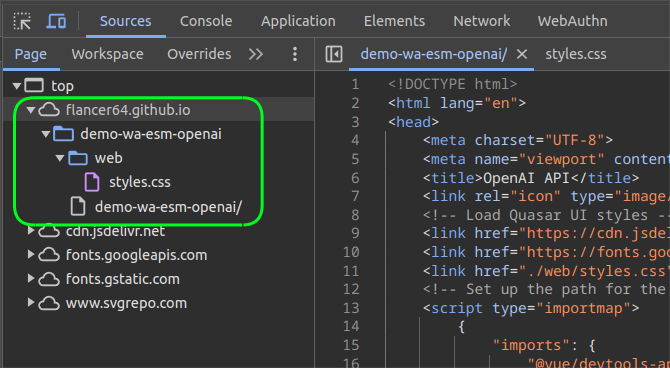The image size is (670, 368).
Task: Click the <meta charset="UTF-8"> code line
Action: (x=518, y=141)
